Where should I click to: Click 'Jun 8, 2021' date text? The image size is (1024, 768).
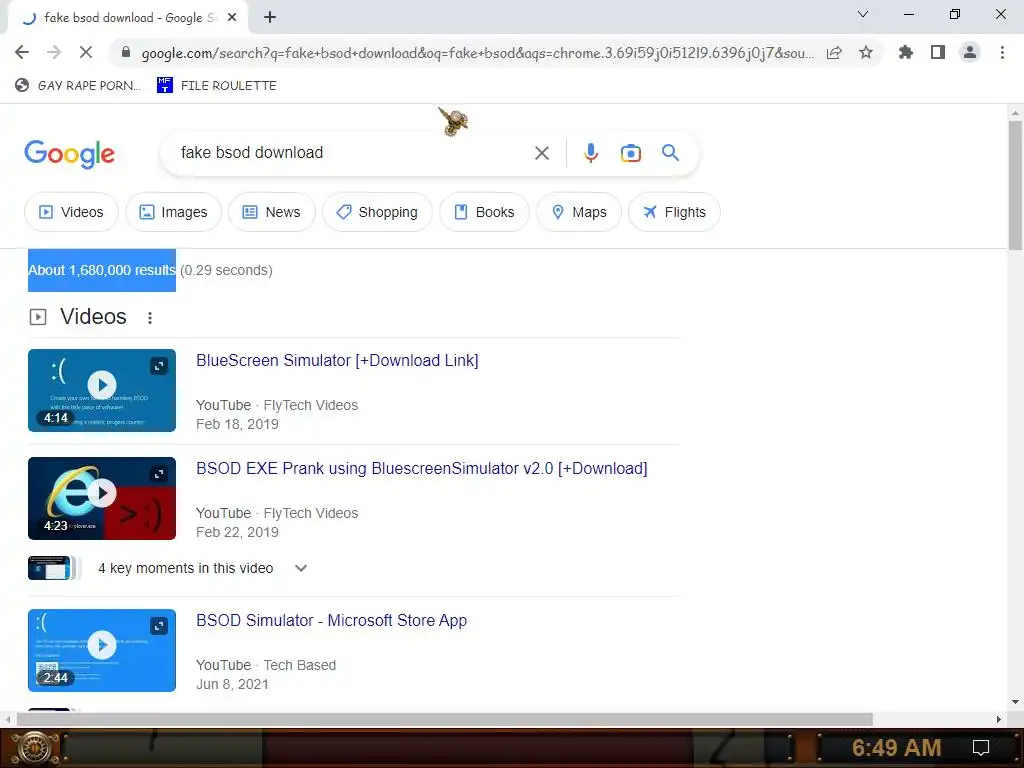pos(232,684)
